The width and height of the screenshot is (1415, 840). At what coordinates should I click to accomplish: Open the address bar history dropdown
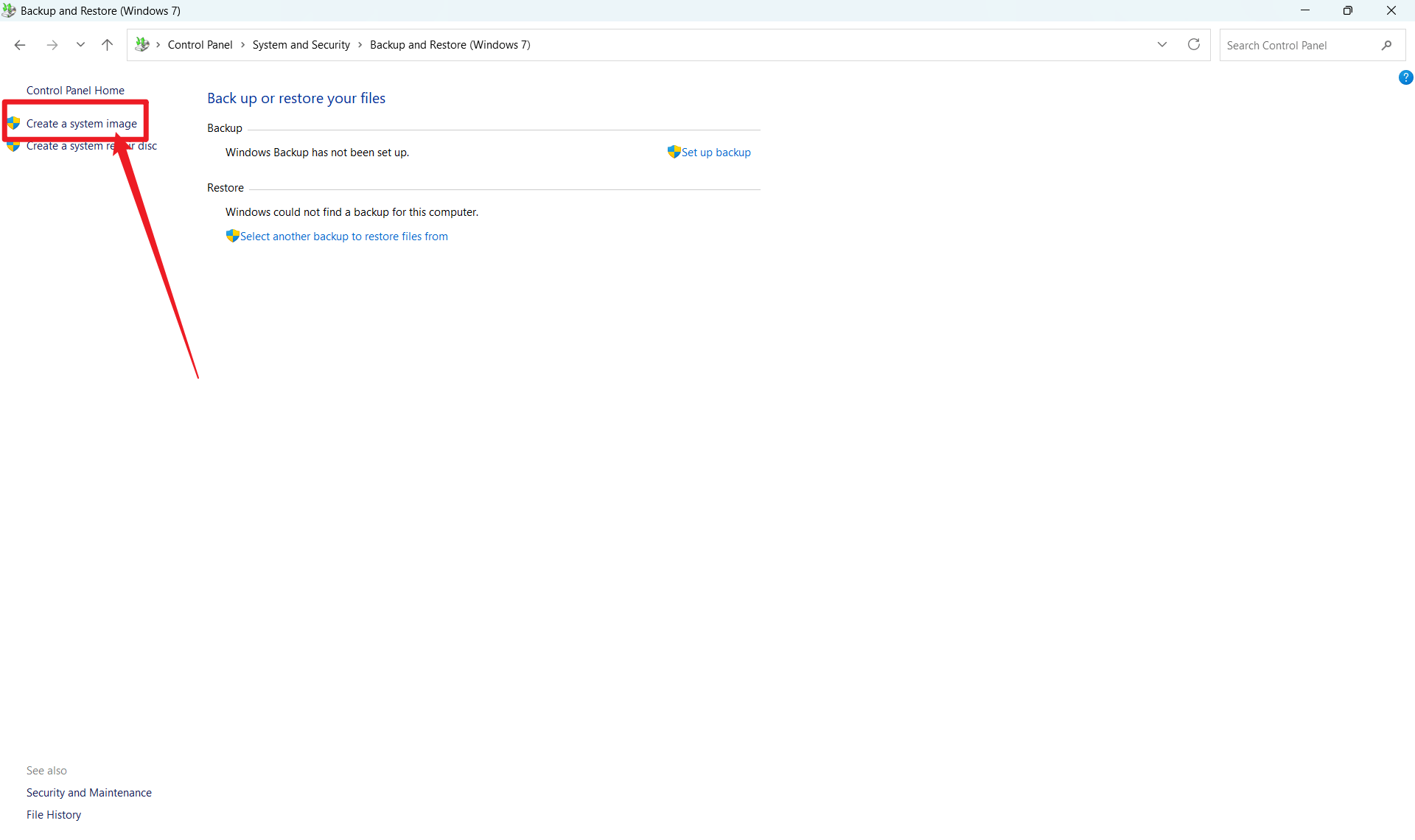(x=1162, y=45)
